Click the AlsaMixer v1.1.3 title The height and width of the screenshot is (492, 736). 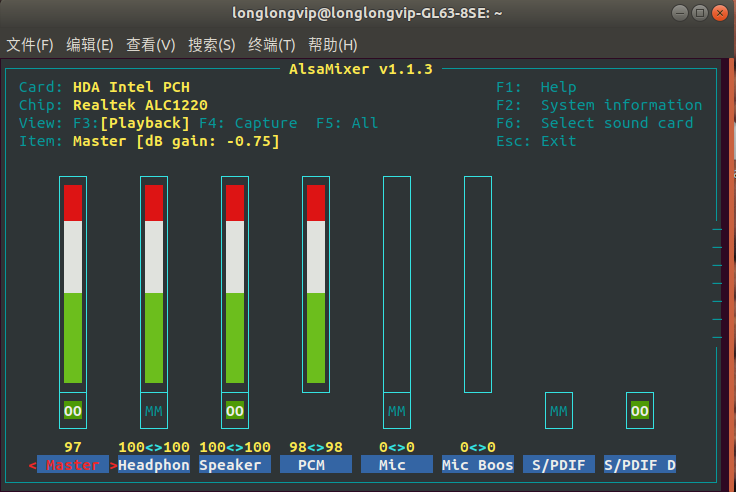(360, 69)
